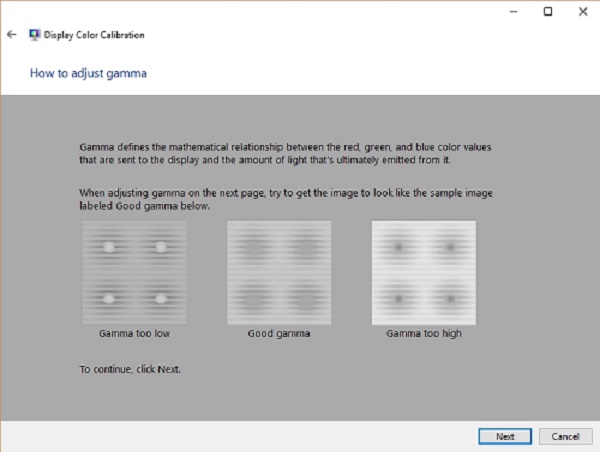The image size is (600, 452).
Task: Click the 'How to adjust gamma' heading
Action: coord(88,73)
